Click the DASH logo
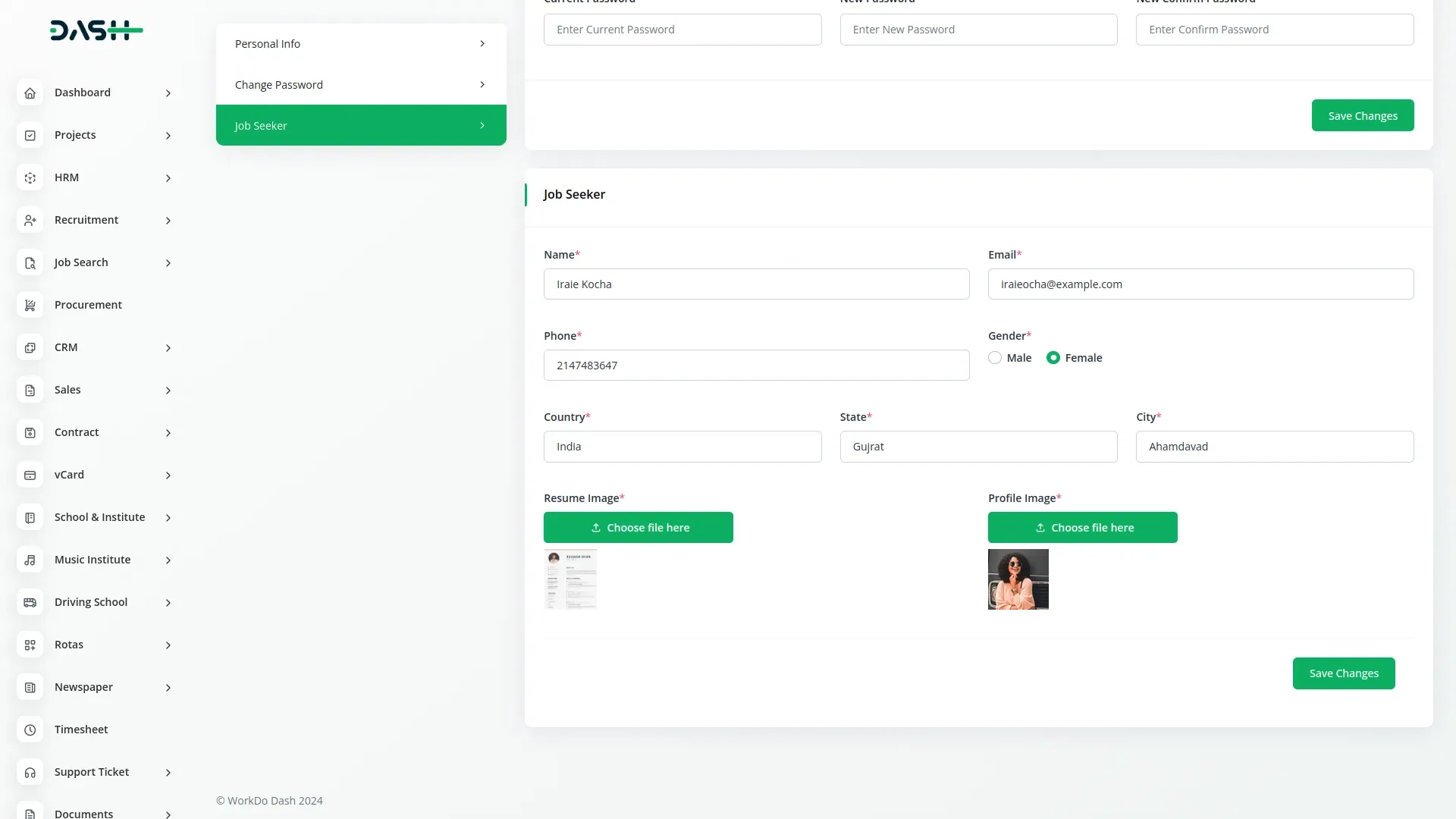The height and width of the screenshot is (819, 1456). coord(96,30)
